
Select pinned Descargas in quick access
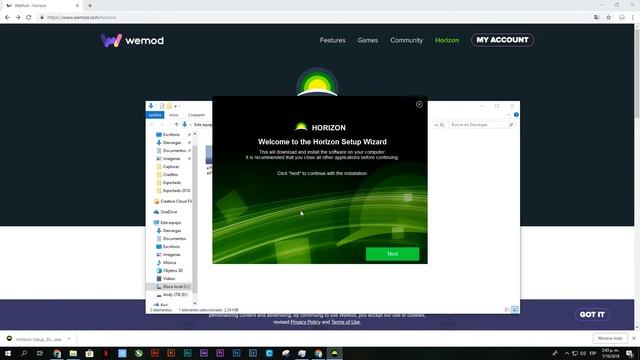coord(172,142)
